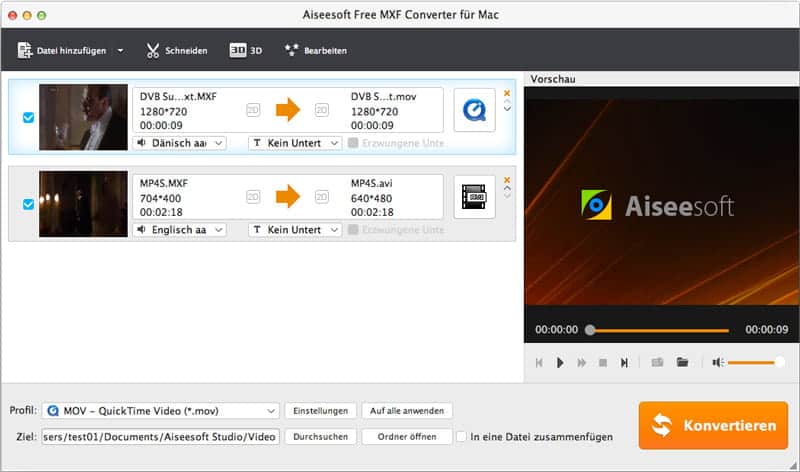This screenshot has height=472, width=800.
Task: Uncheck the DVB Su...xt.MXF file checkbox
Action: pyautogui.click(x=29, y=117)
